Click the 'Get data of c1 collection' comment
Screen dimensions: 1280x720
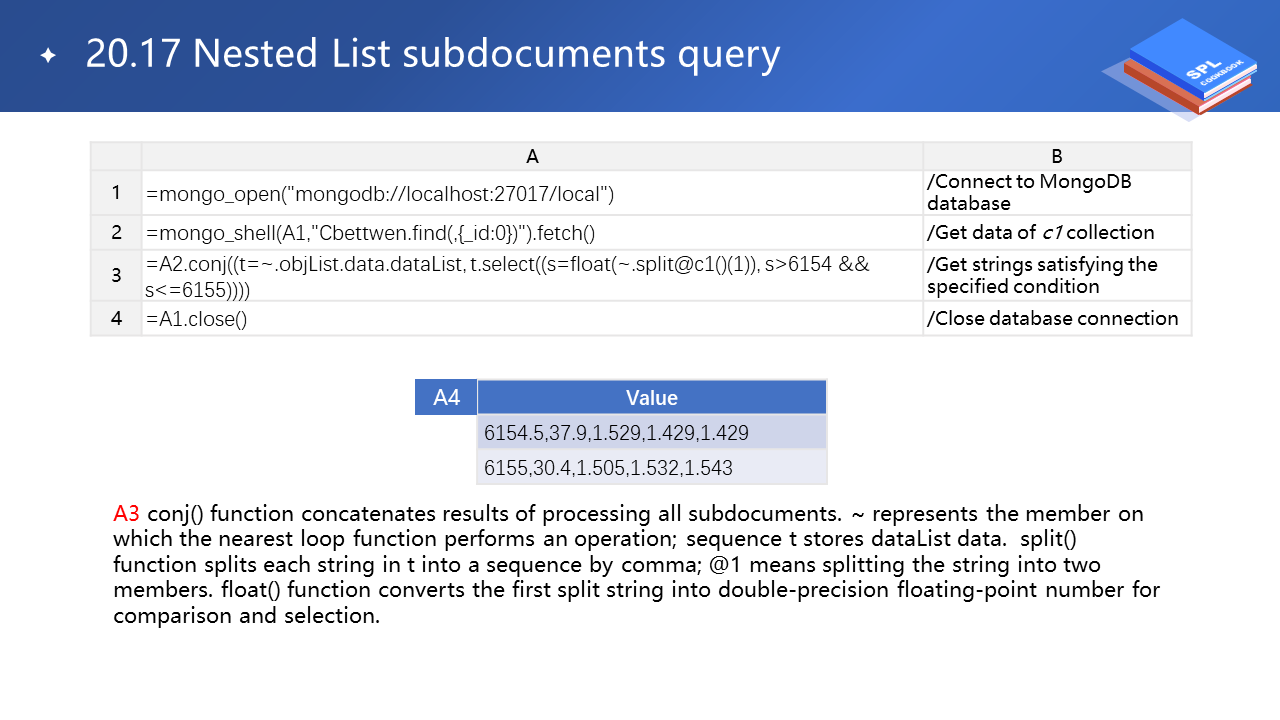coord(1040,233)
